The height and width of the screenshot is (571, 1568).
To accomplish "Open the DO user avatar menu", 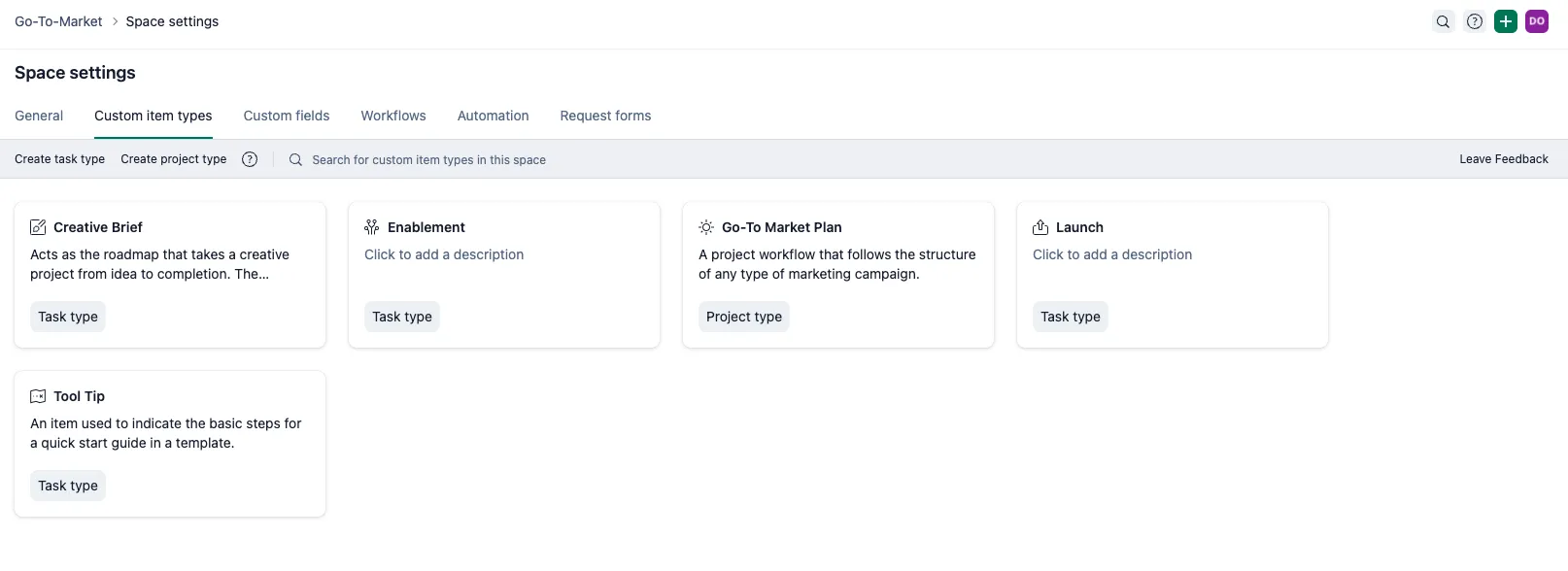I will [1537, 21].
